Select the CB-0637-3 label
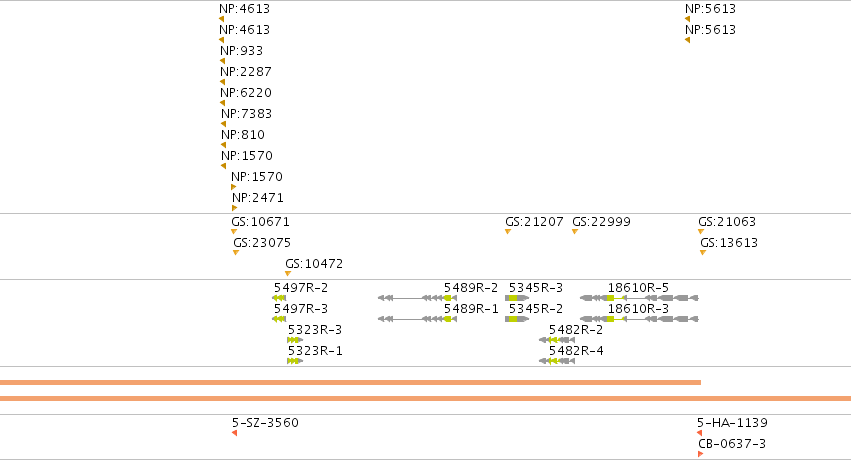This screenshot has width=851, height=460. [x=732, y=444]
